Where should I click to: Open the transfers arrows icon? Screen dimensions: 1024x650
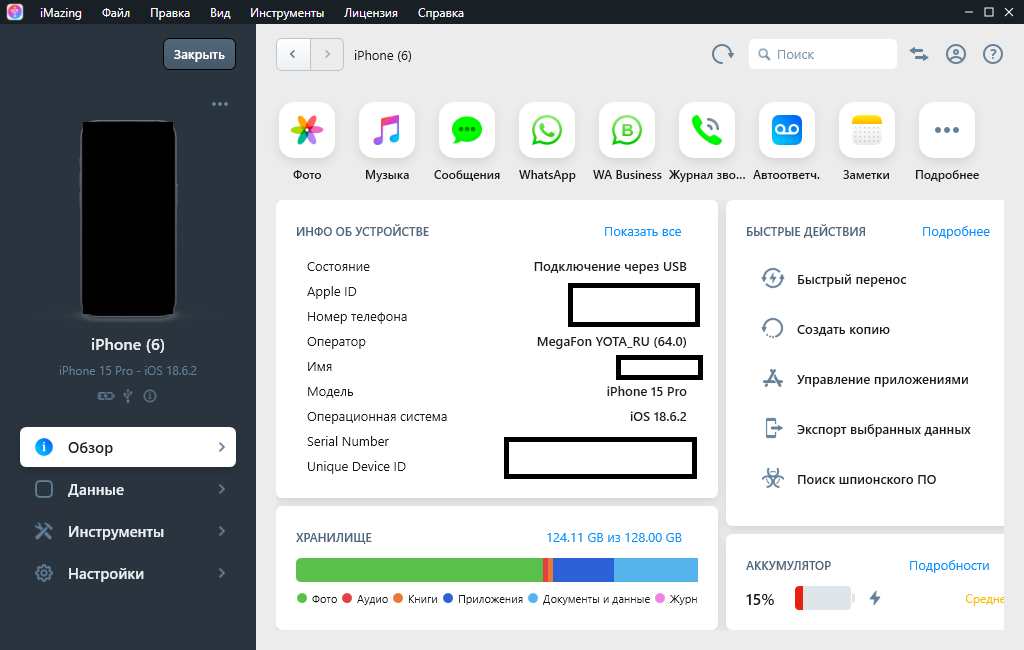919,54
